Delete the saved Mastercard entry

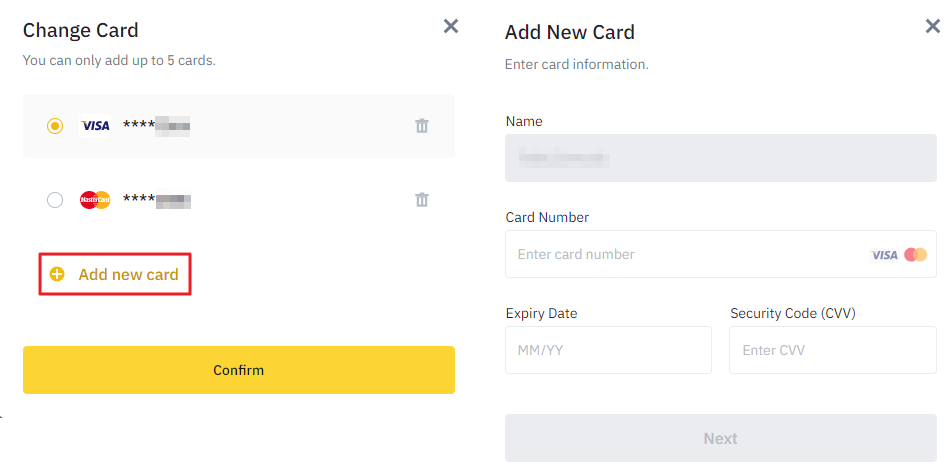coord(422,200)
